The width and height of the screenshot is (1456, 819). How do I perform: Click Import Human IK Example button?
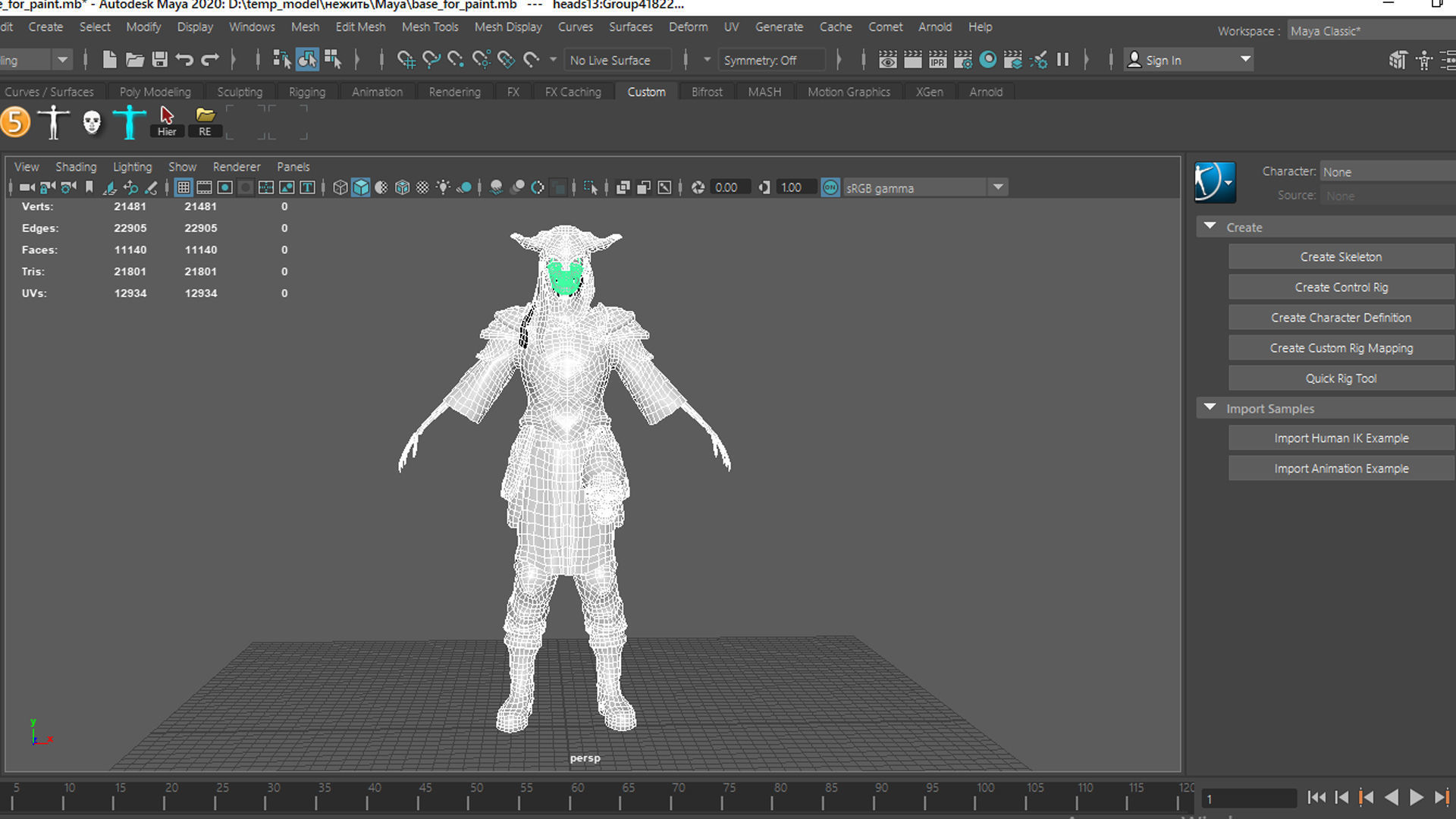[1341, 438]
